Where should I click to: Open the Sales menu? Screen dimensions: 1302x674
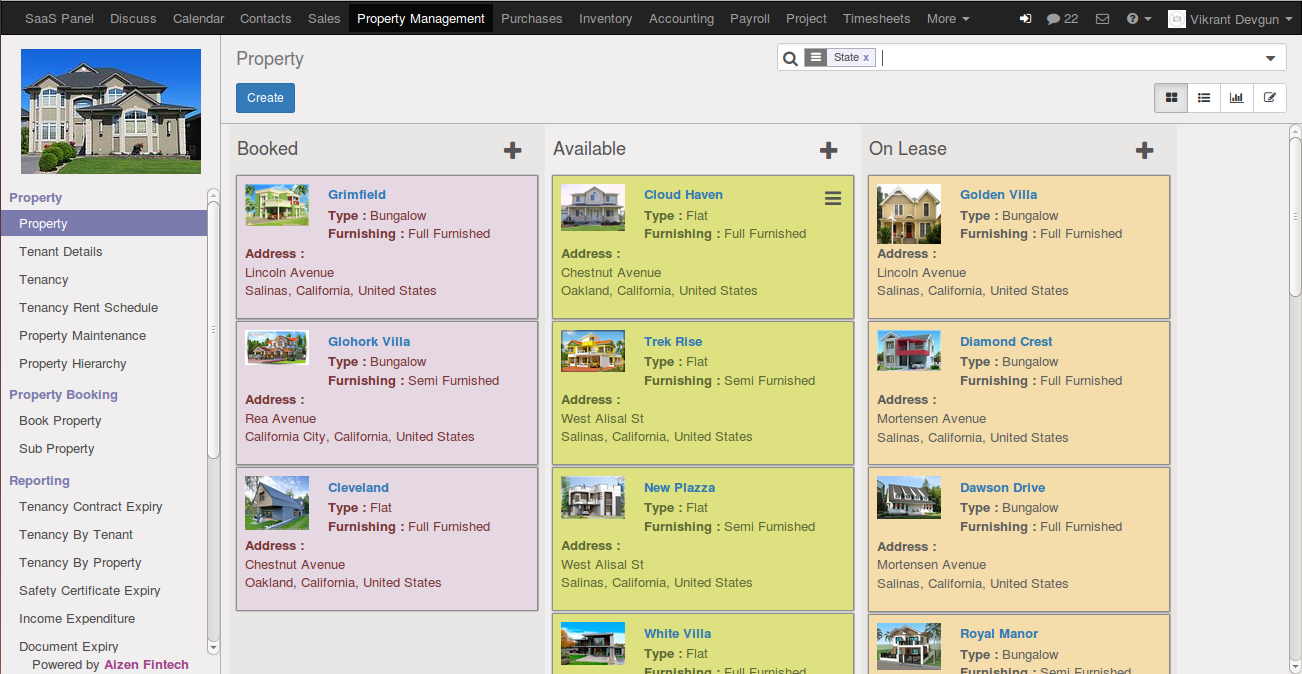tap(324, 19)
